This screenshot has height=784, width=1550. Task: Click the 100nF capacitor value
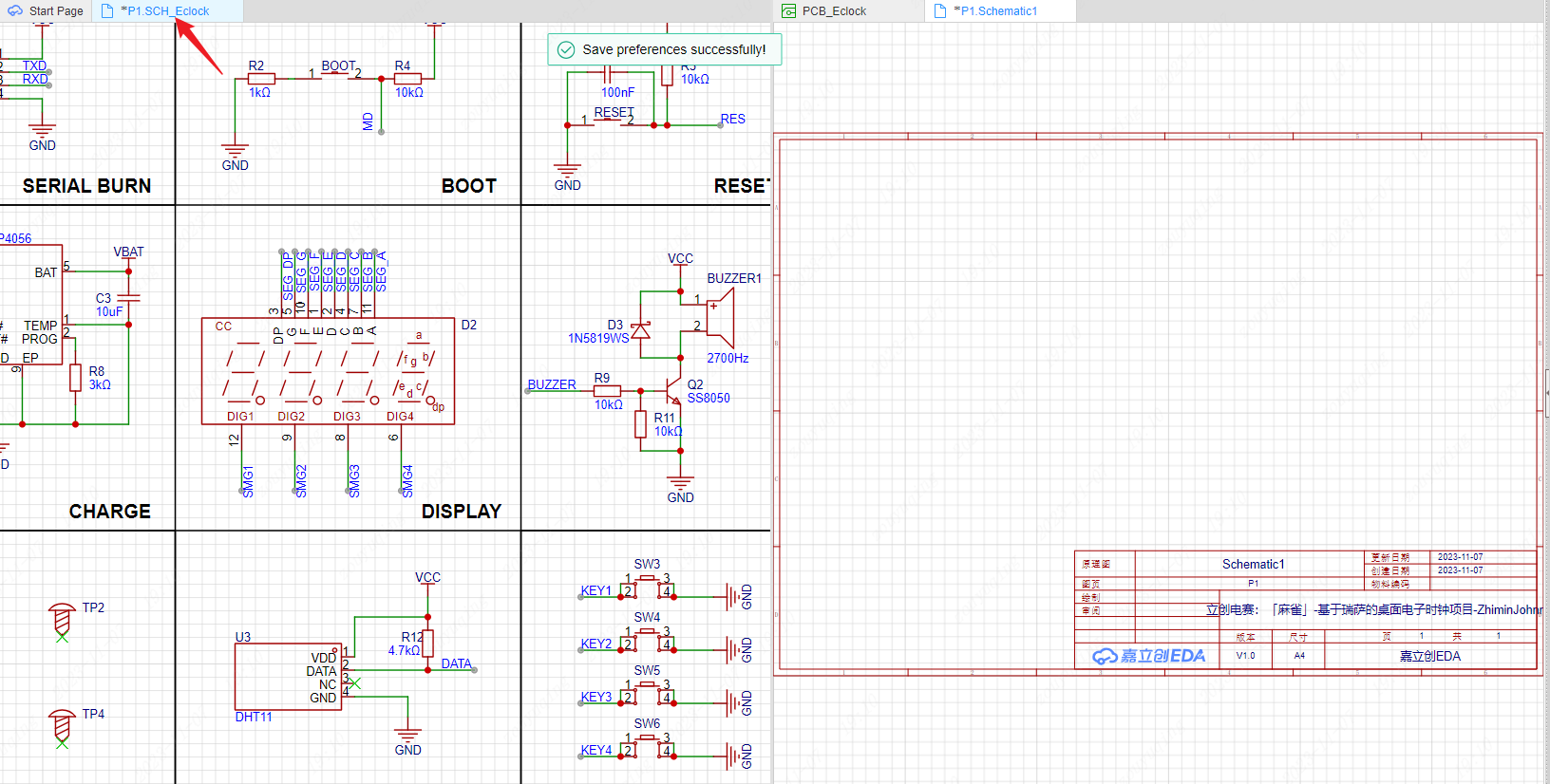(617, 92)
